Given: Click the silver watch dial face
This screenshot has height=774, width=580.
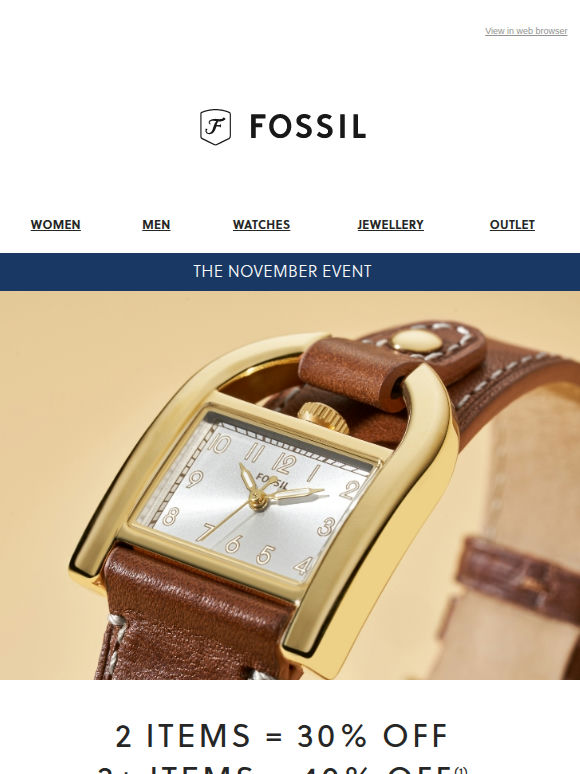Looking at the screenshot, I should point(254,499).
